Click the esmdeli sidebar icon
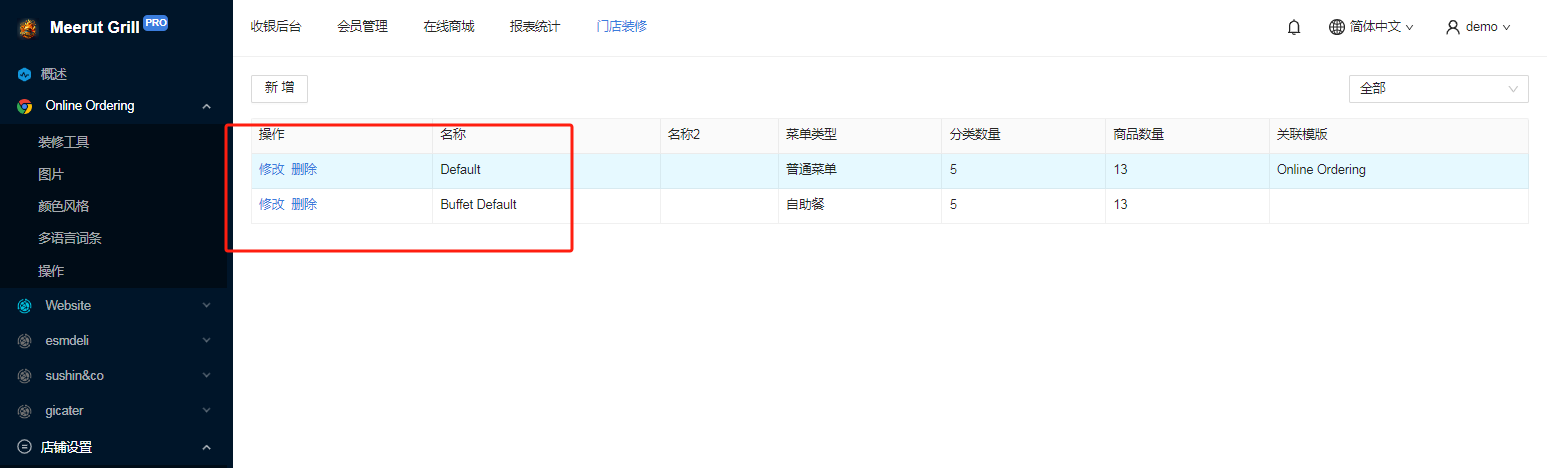Viewport: 1547px width, 468px height. (25, 341)
